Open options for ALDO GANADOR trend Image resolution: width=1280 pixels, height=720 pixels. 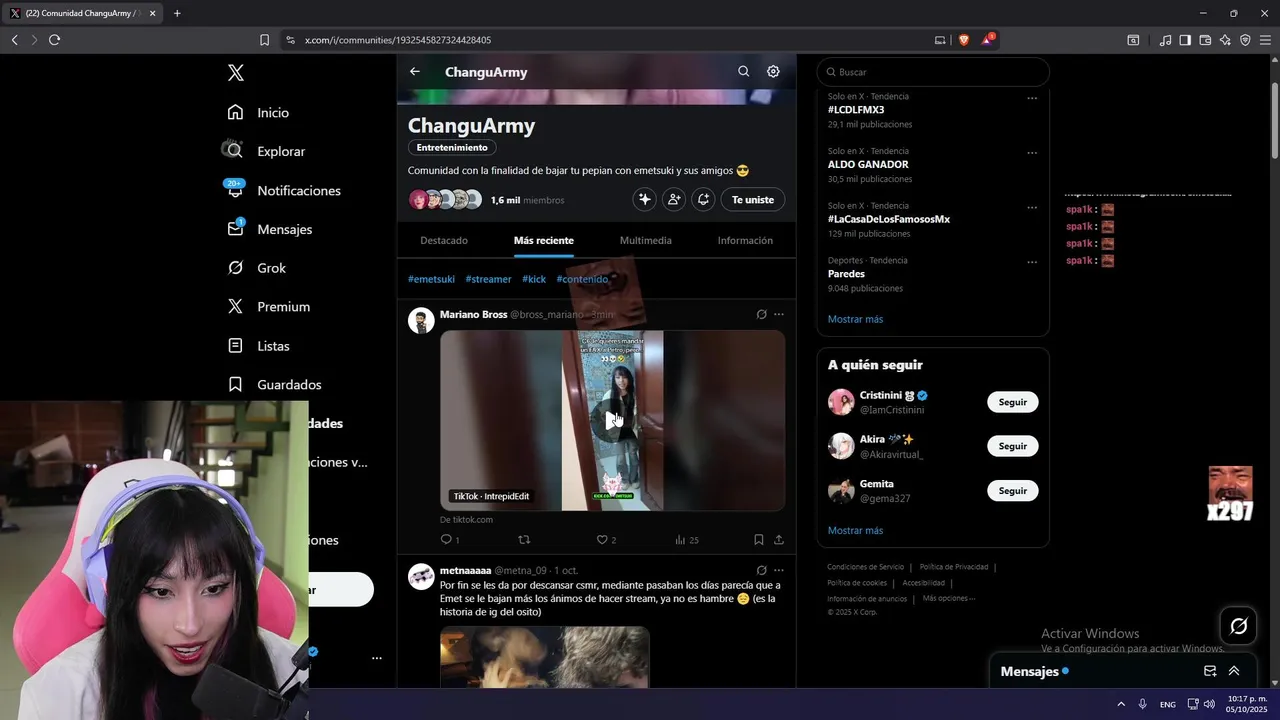point(1032,153)
